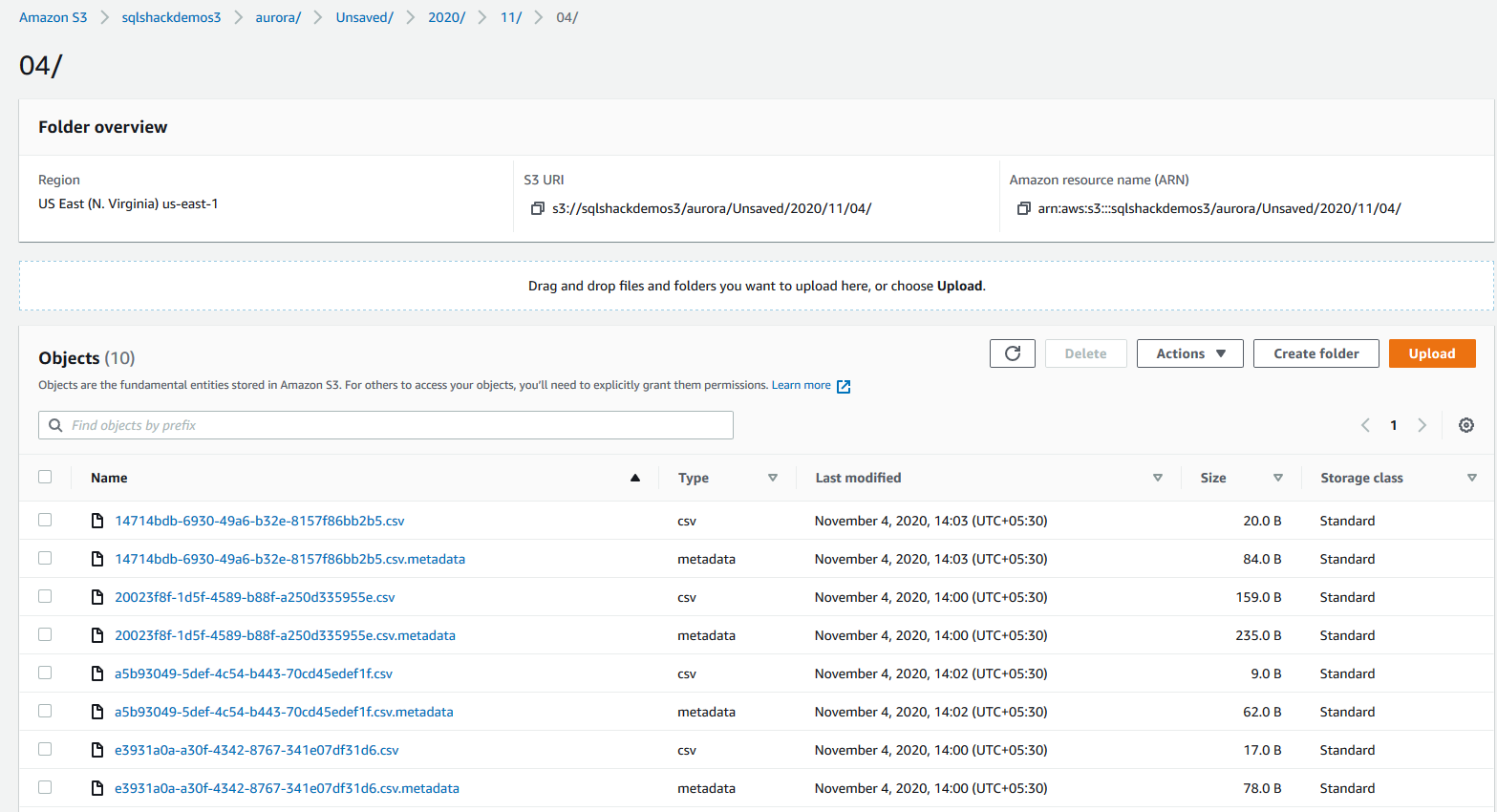This screenshot has height=812, width=1497.
Task: Go to Unsaved/ breadcrumb folder
Action: pos(364,17)
